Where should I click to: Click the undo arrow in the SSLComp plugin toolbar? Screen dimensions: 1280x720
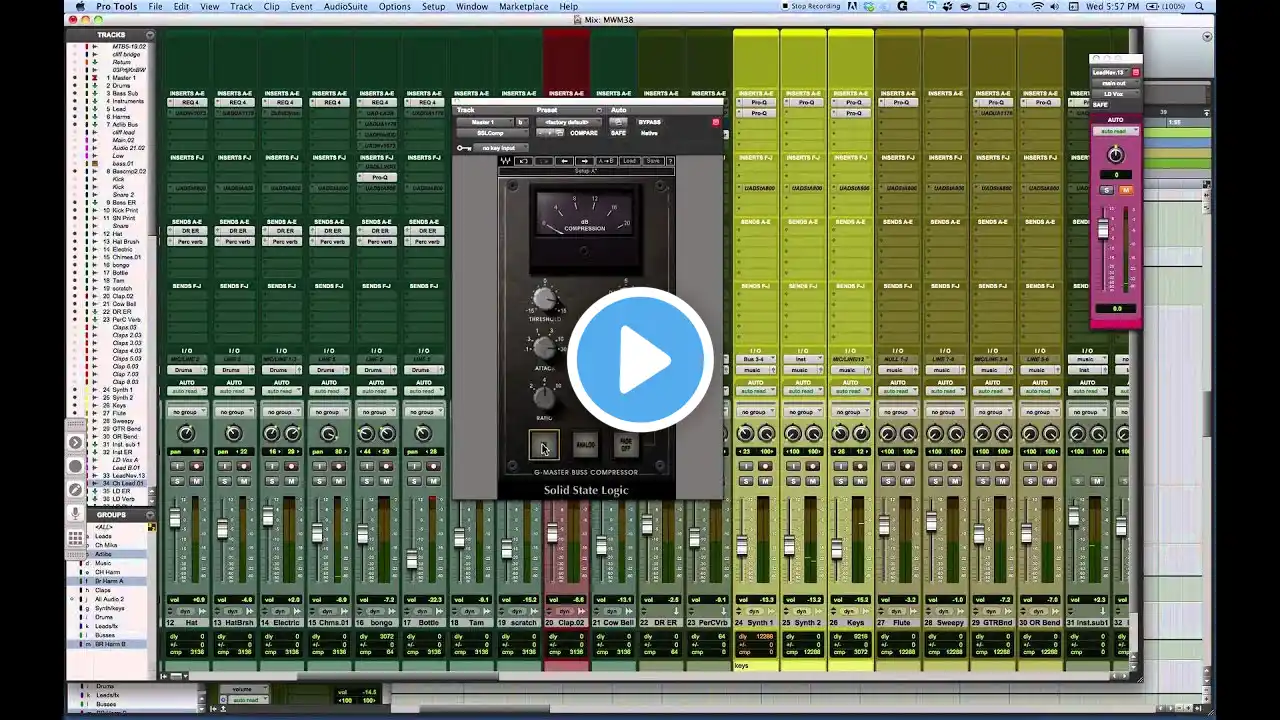click(x=524, y=161)
